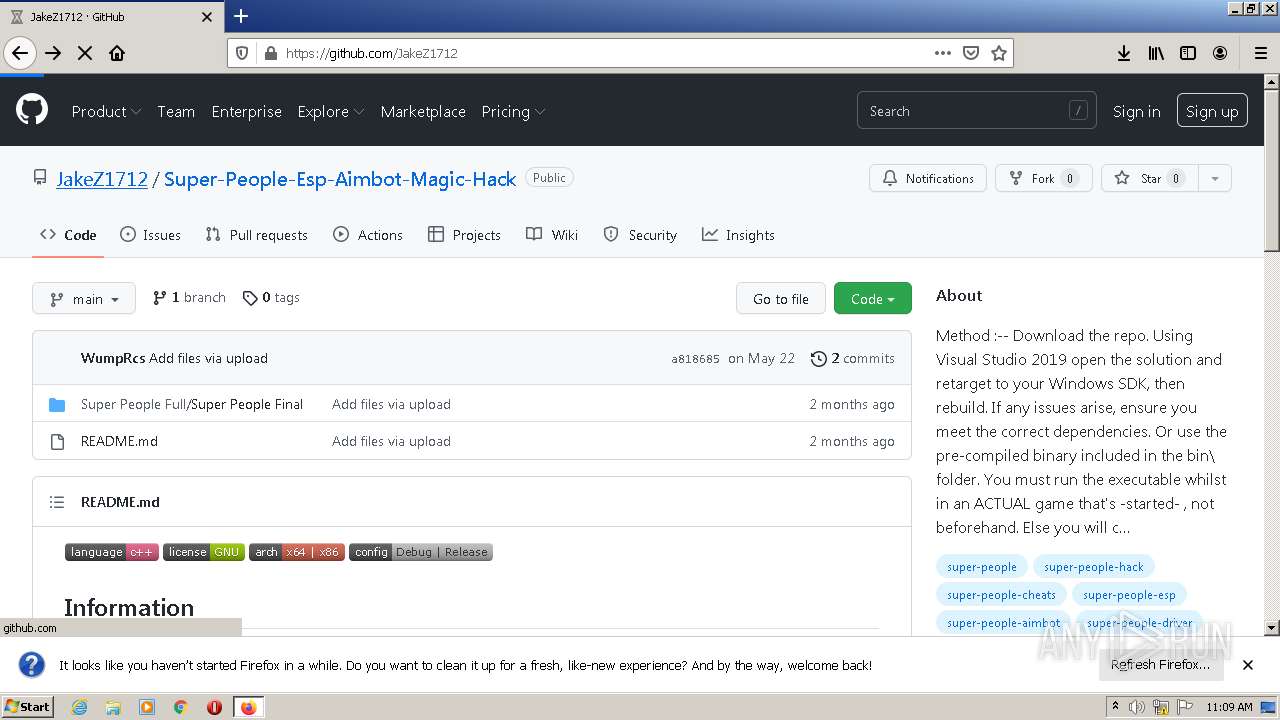
Task: Open the Super-People-Esp-Aimbot-Magic-Hack repository link
Action: [340, 179]
